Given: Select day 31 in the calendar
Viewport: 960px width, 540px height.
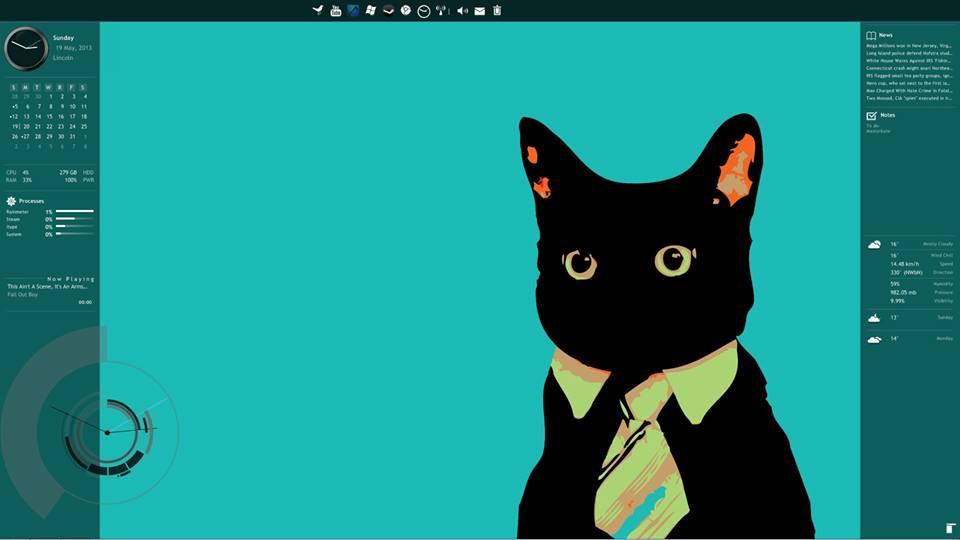Looking at the screenshot, I should [x=72, y=137].
